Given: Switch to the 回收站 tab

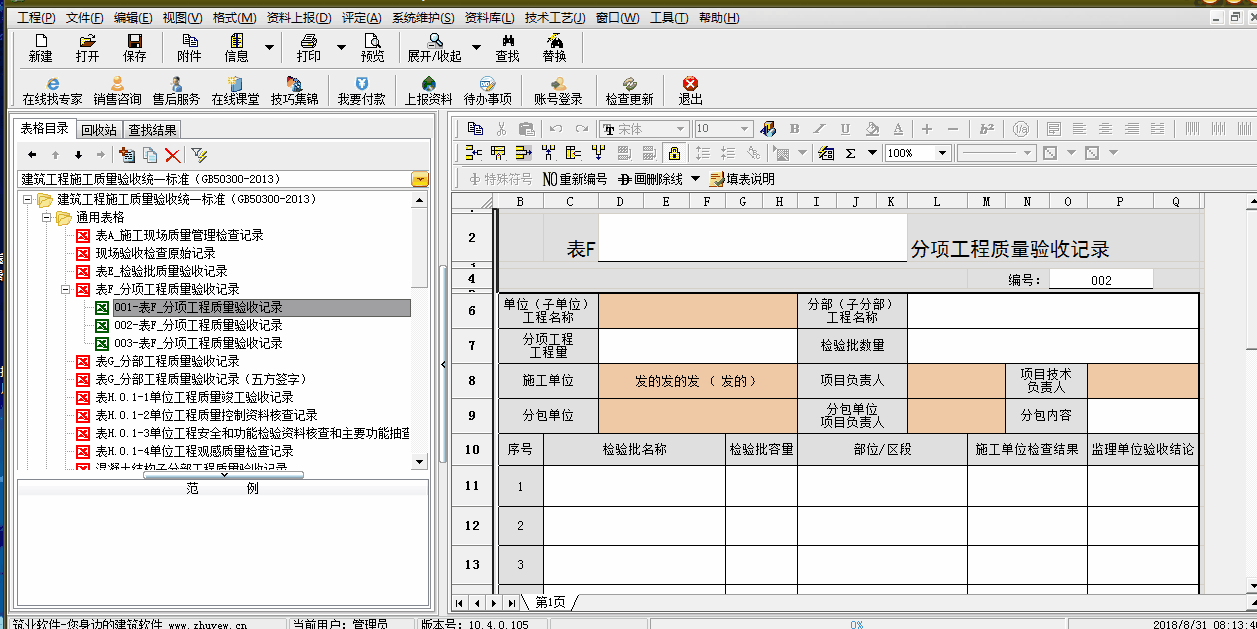Looking at the screenshot, I should coord(99,130).
